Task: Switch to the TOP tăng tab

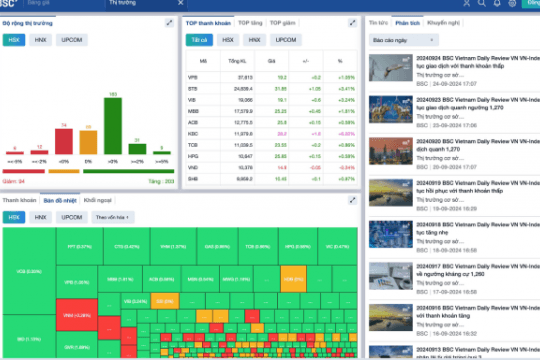Action: 250,23
